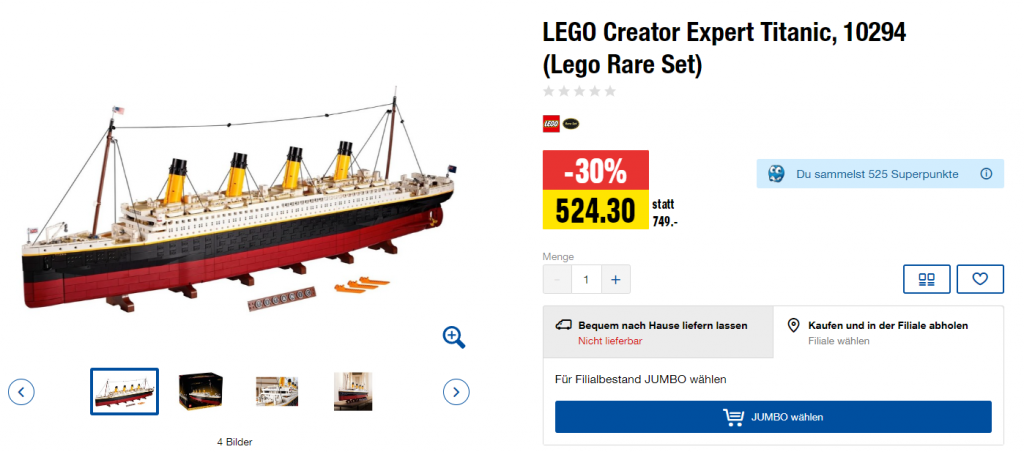This screenshot has width=1024, height=452.
Task: Click the LEGO brand logo
Action: [x=551, y=124]
